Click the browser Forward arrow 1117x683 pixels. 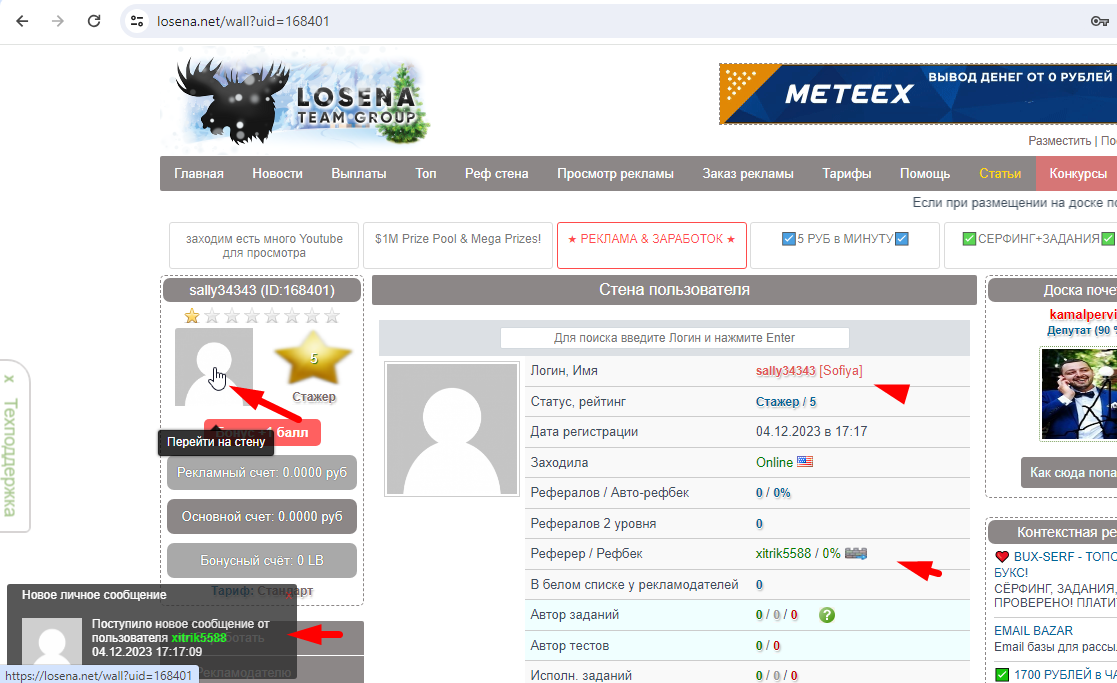(x=58, y=21)
